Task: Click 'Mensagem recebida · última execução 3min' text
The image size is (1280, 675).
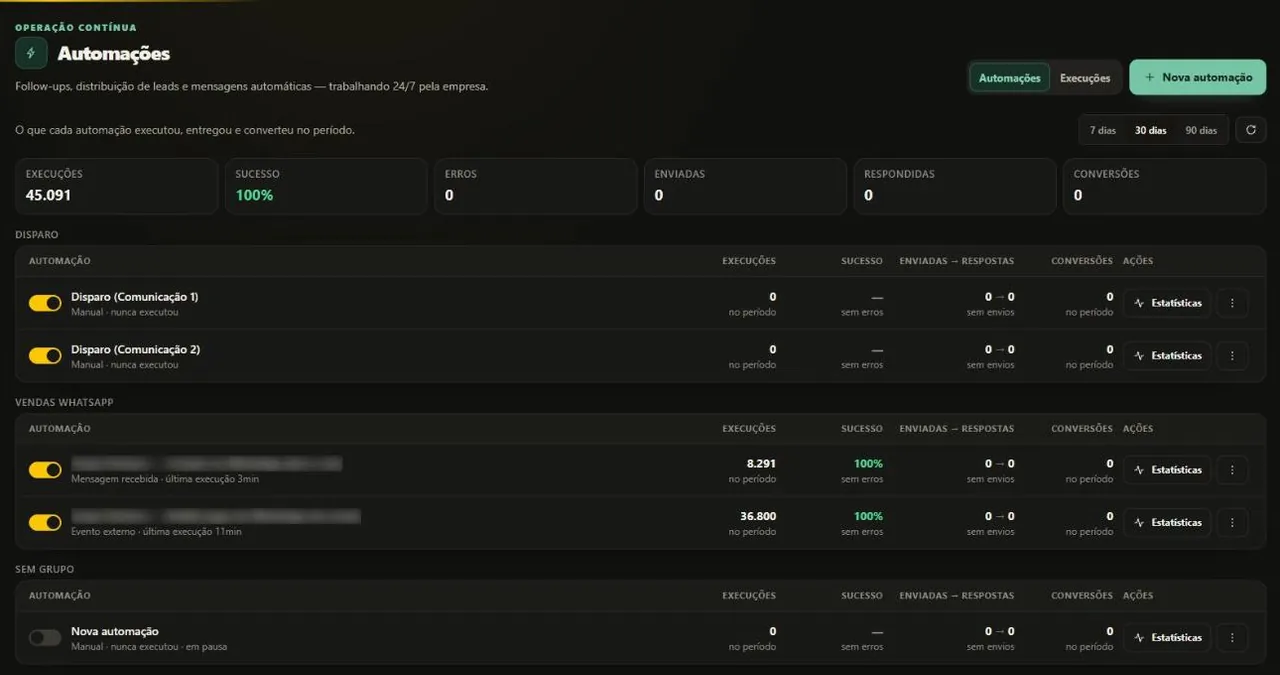Action: (x=165, y=479)
